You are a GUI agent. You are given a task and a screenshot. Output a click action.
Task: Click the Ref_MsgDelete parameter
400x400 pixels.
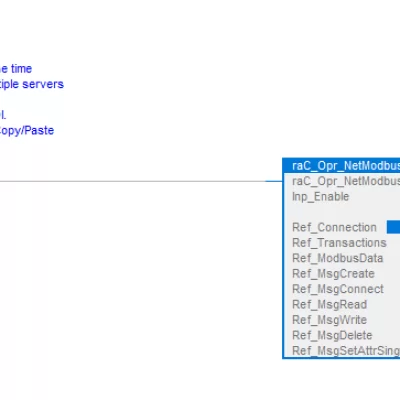coord(332,335)
